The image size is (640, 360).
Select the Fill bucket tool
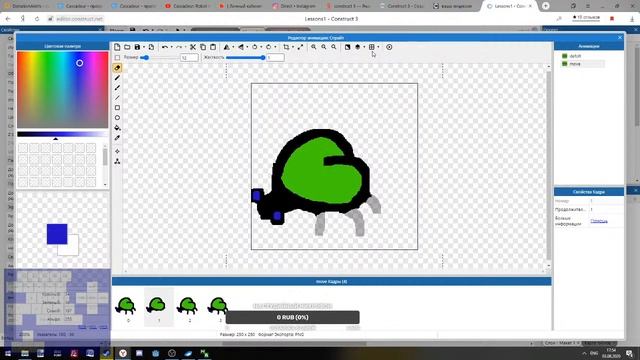pos(117,128)
